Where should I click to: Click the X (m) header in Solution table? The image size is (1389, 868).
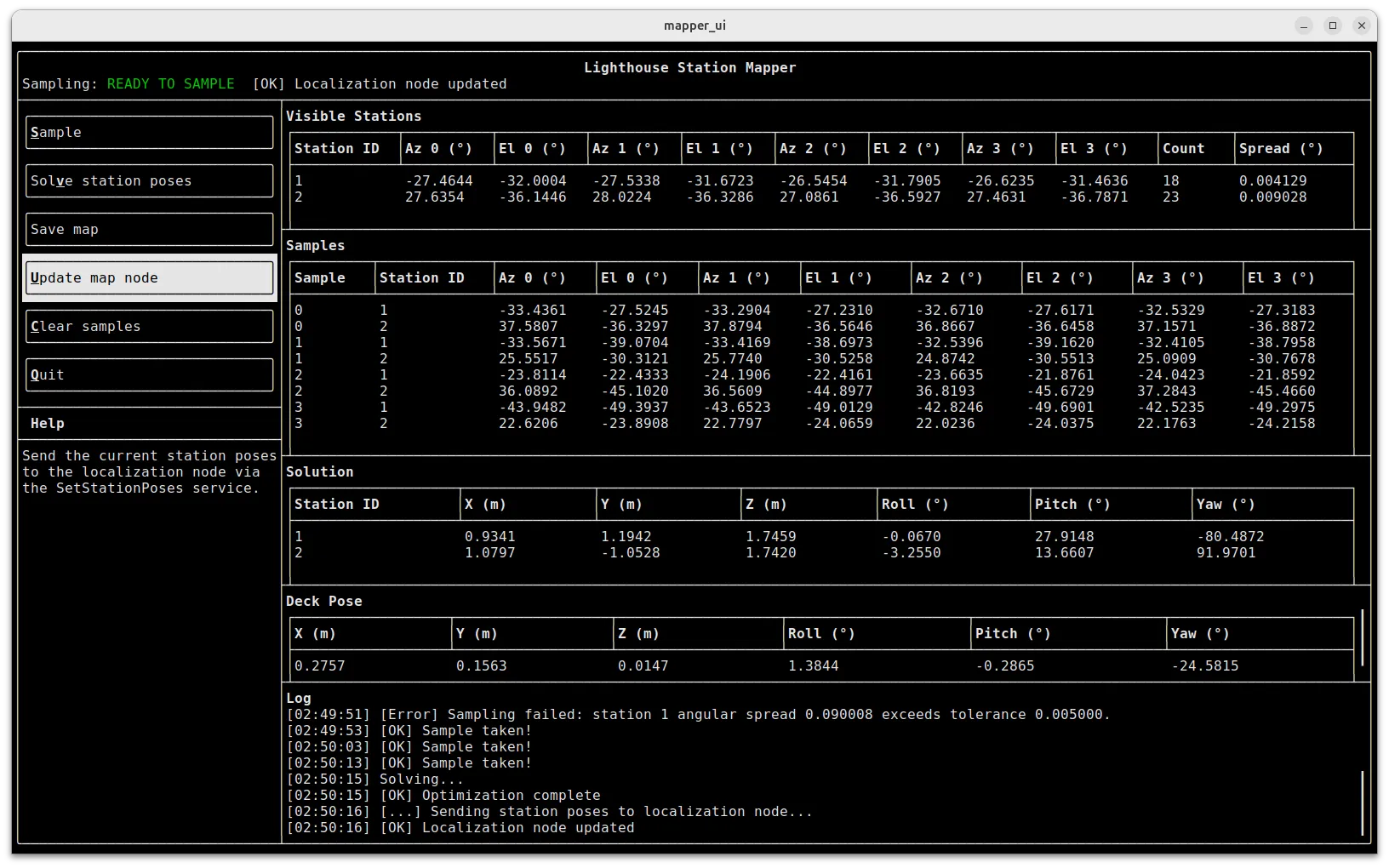click(486, 505)
